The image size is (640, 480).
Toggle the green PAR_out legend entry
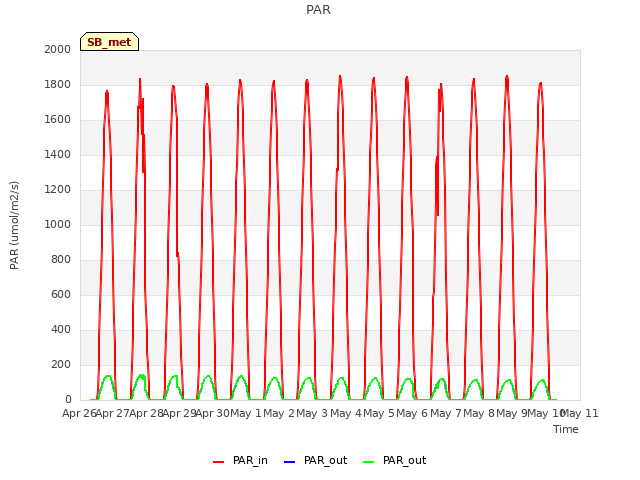[x=394, y=460]
